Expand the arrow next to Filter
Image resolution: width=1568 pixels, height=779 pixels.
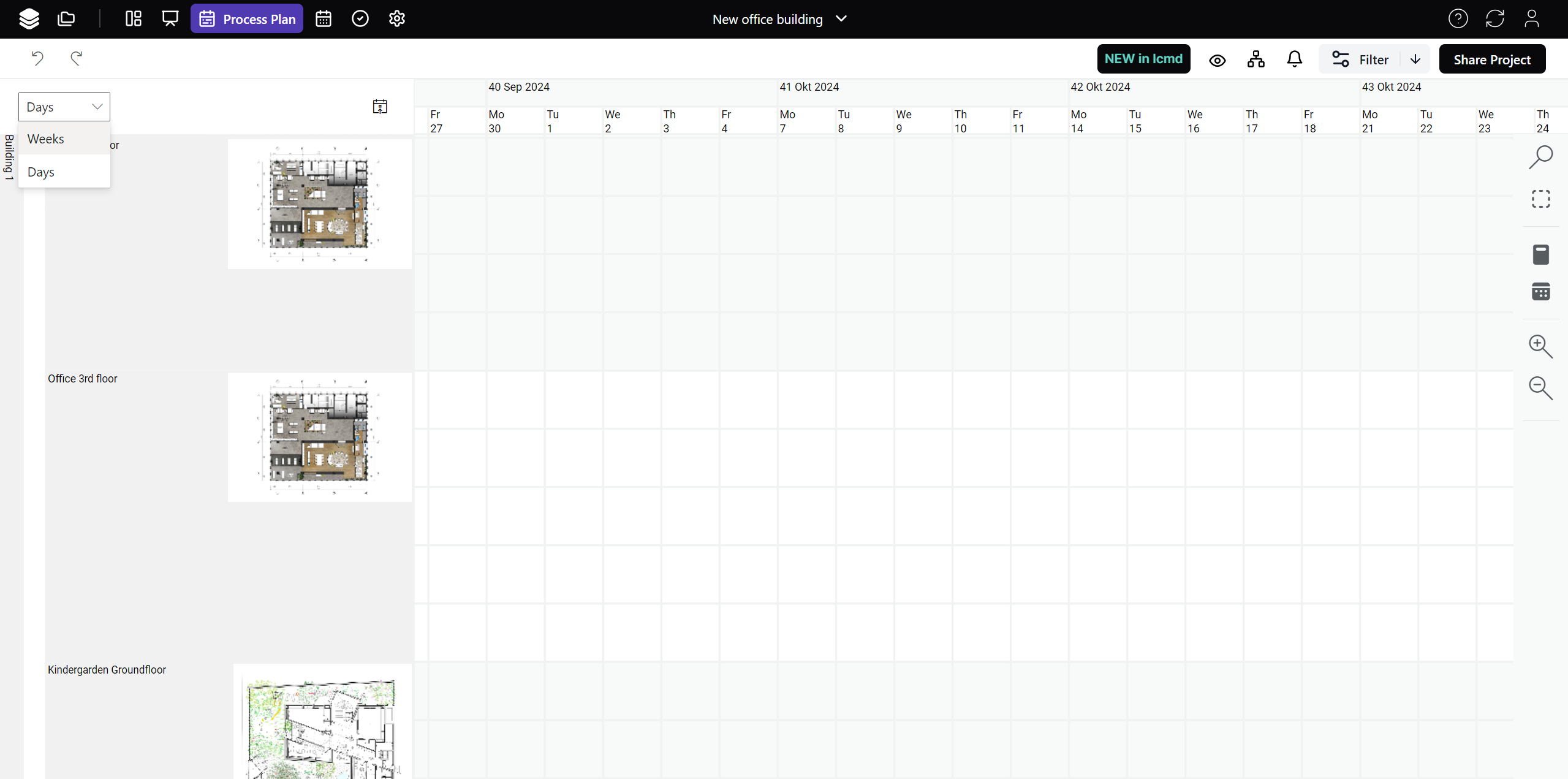coord(1415,59)
